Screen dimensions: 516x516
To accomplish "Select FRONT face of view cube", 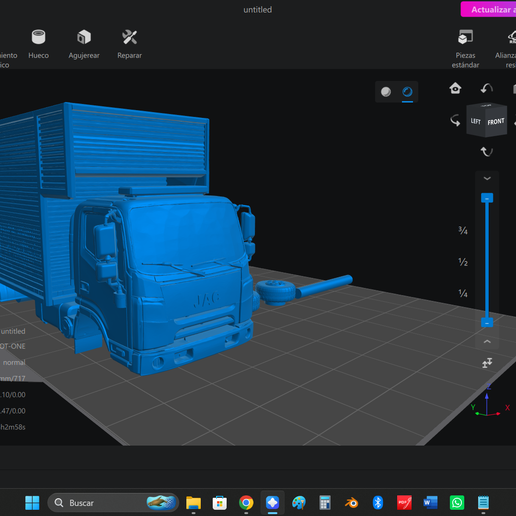I will (x=496, y=122).
